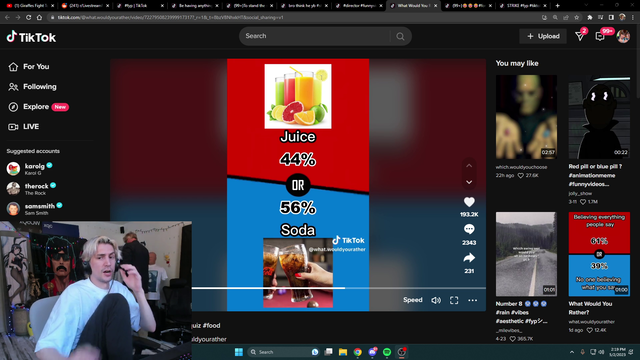Screen dimensions: 640x360
Task: Open Task View on the taskbar
Action: (329, 352)
